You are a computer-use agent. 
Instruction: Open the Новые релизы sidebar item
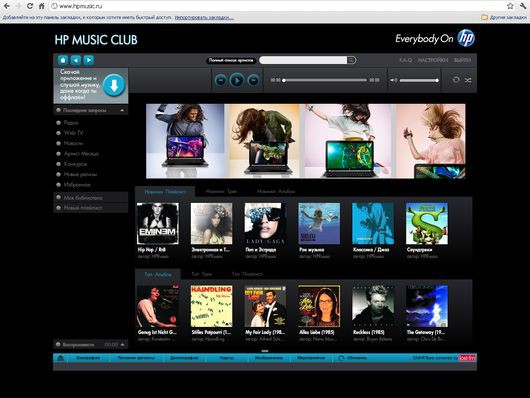pos(80,174)
